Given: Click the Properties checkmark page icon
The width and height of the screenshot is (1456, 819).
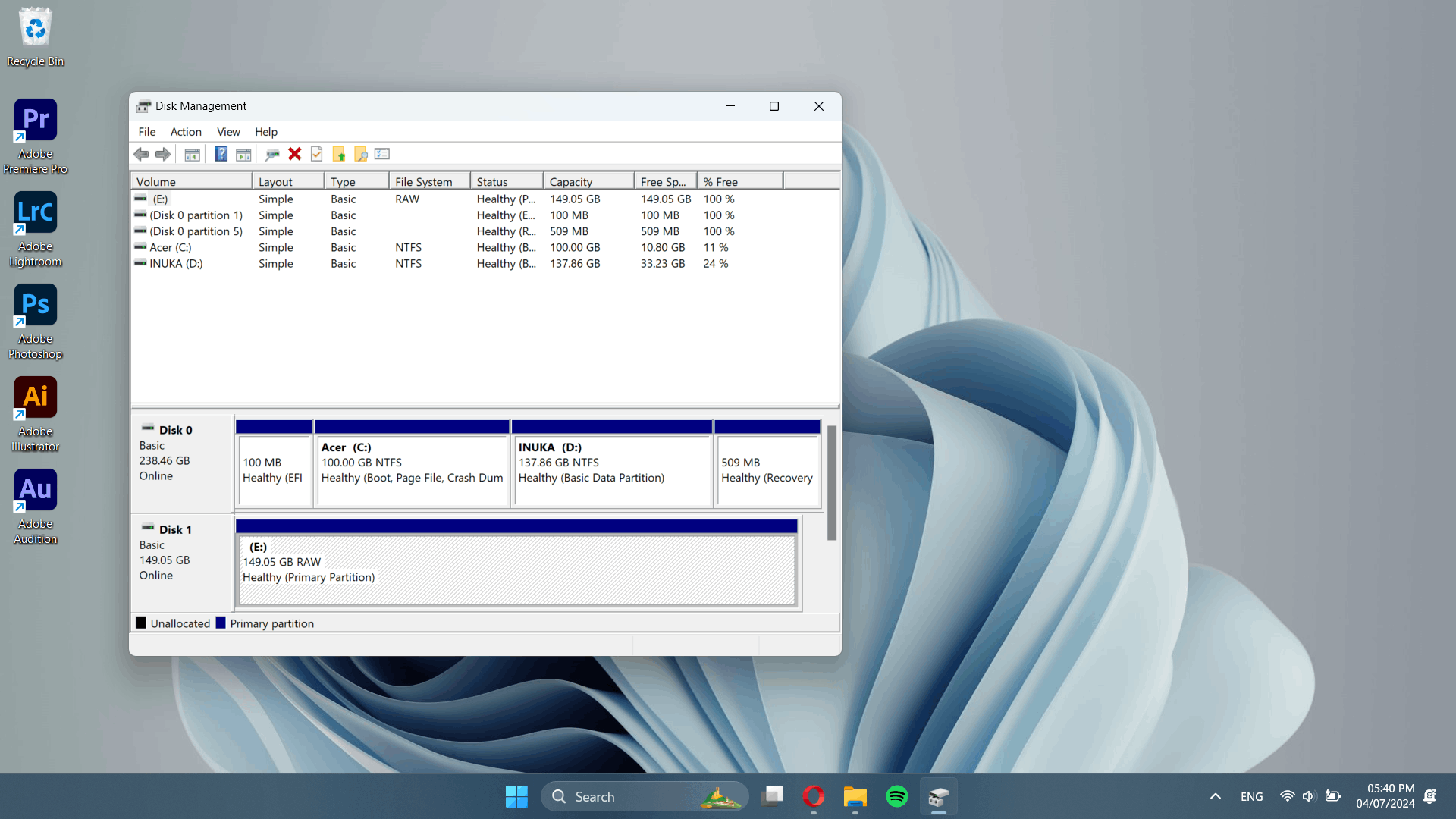Looking at the screenshot, I should pyautogui.click(x=317, y=155).
